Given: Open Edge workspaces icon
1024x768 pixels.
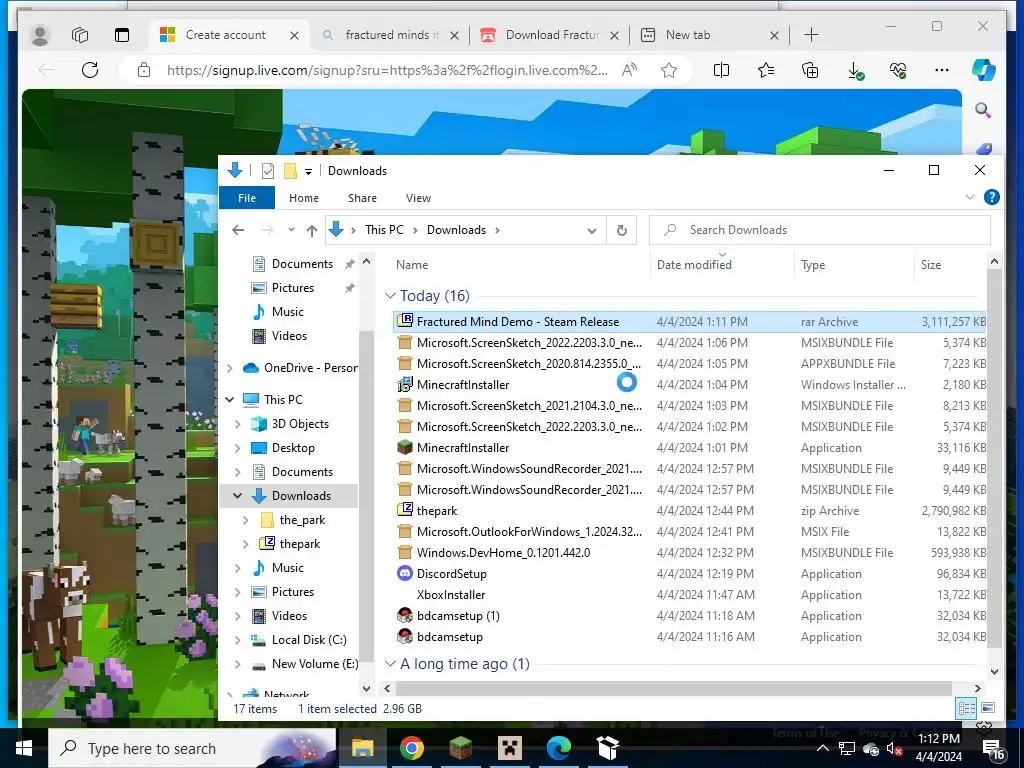Looking at the screenshot, I should click(x=80, y=35).
